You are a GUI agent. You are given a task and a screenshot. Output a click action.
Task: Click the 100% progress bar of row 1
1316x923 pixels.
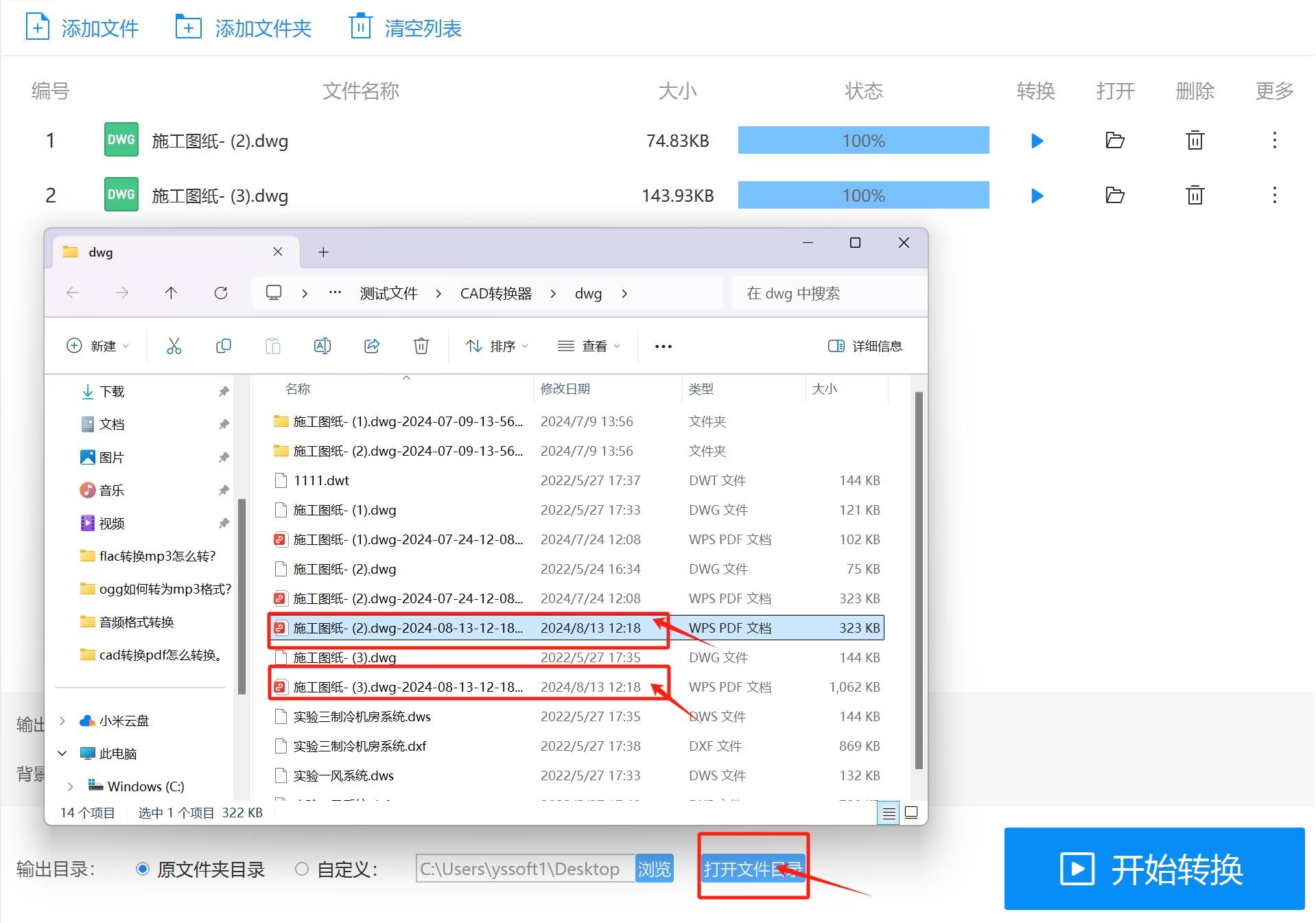pyautogui.click(x=863, y=141)
